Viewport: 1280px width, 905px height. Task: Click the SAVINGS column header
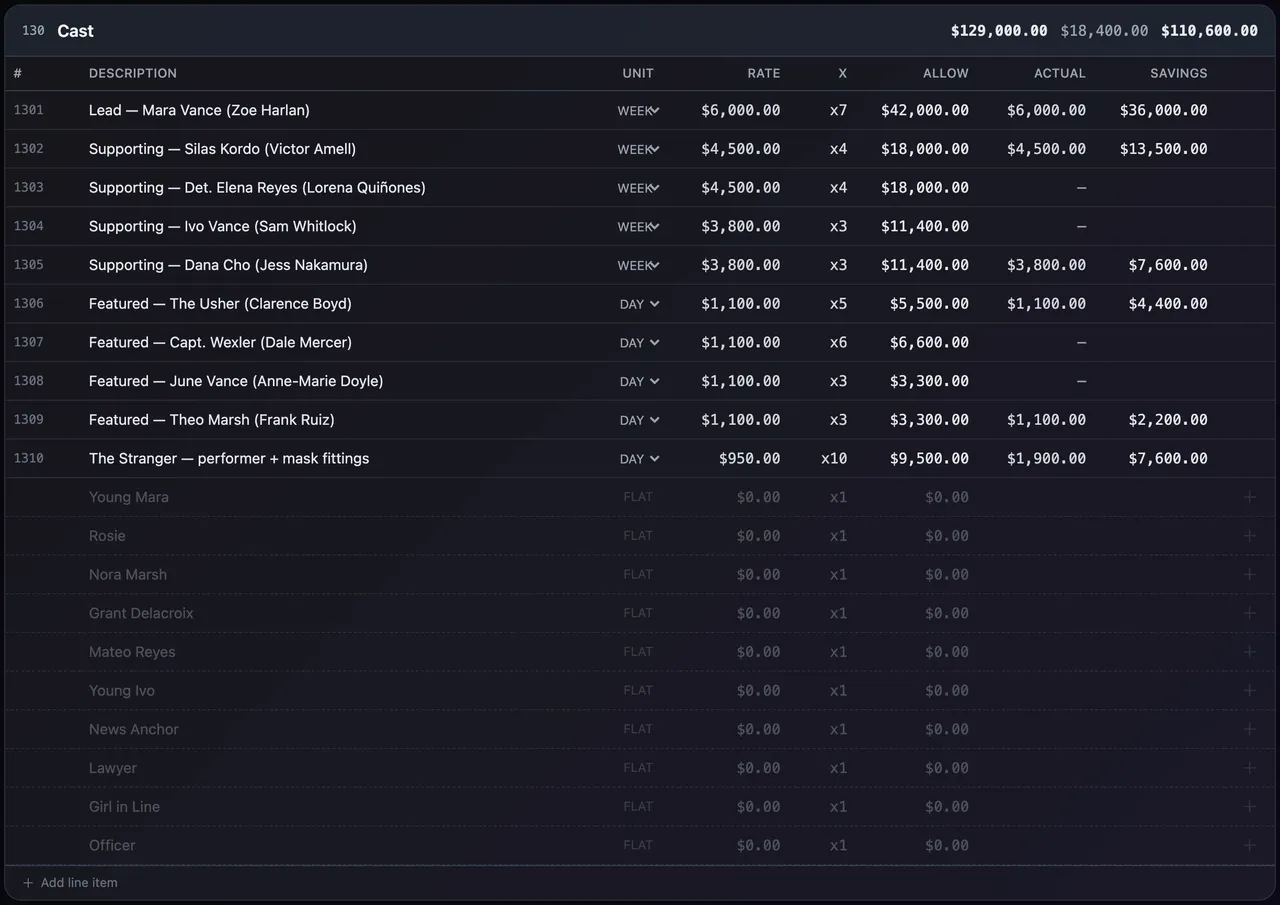point(1178,73)
